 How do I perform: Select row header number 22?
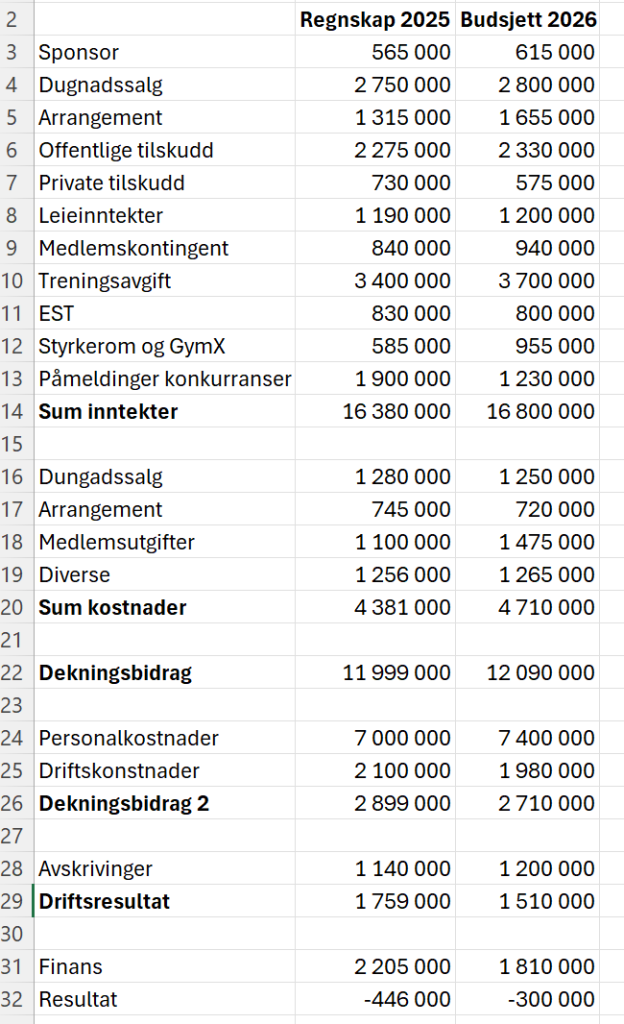[16, 673]
